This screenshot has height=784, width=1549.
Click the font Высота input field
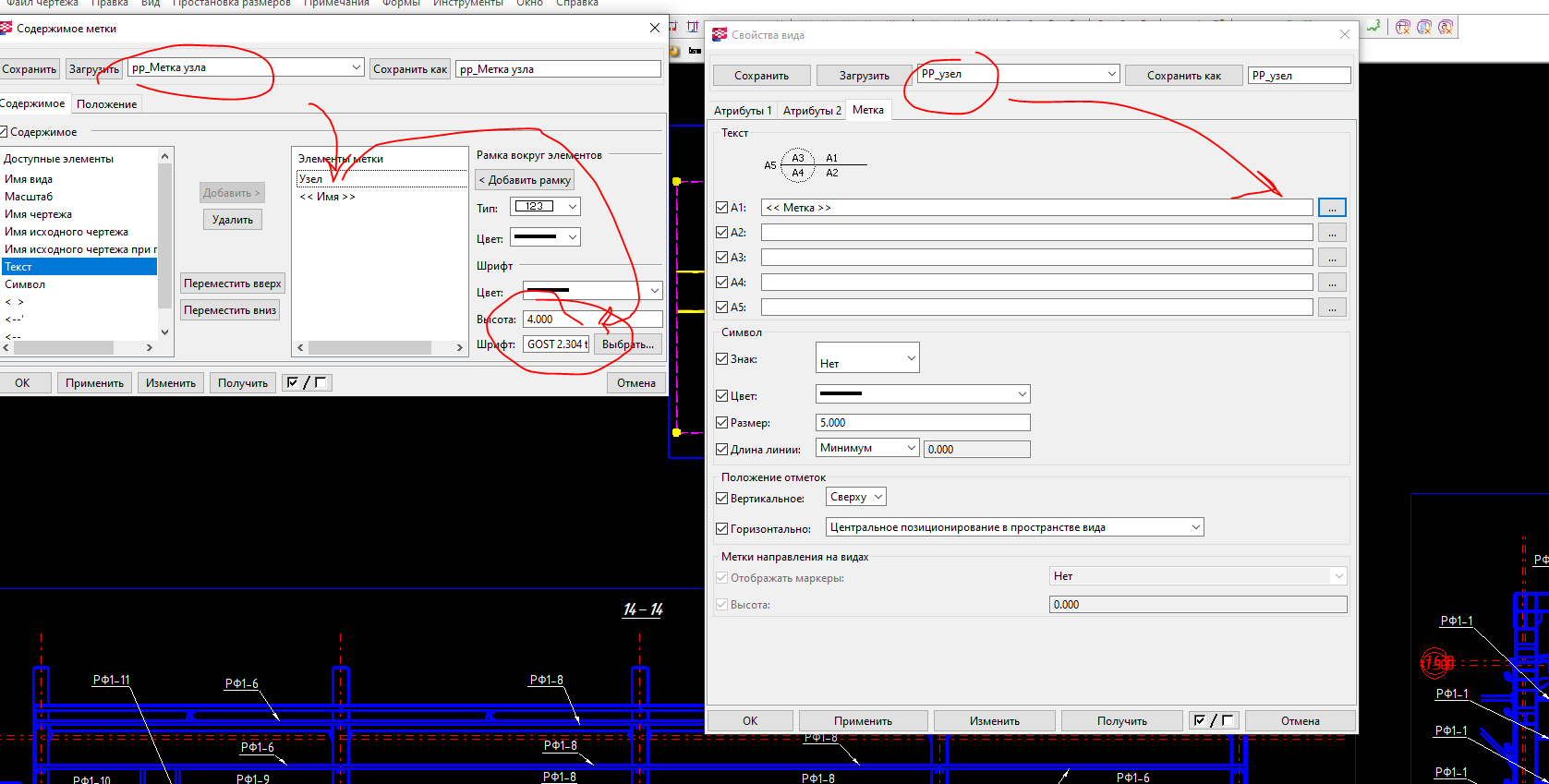[592, 320]
